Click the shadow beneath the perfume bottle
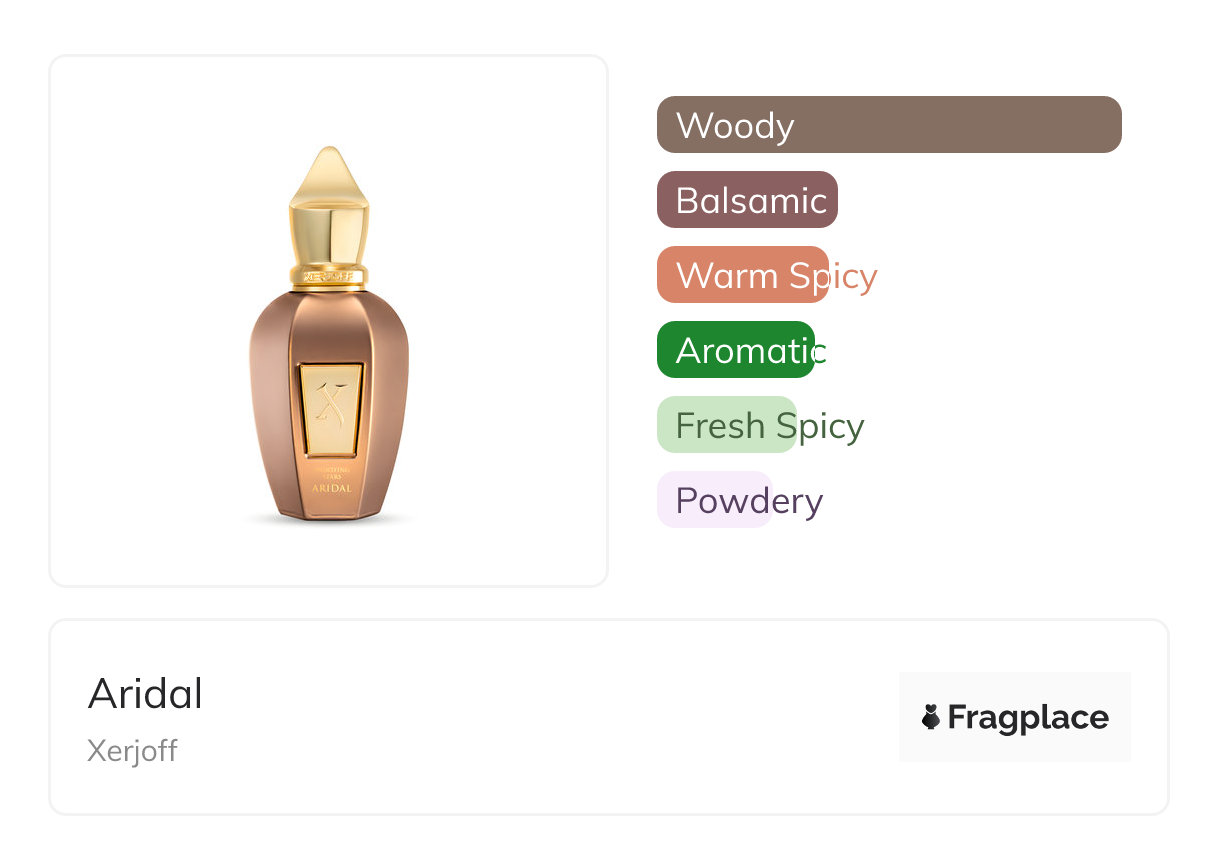This screenshot has height=864, width=1218. pos(329,521)
